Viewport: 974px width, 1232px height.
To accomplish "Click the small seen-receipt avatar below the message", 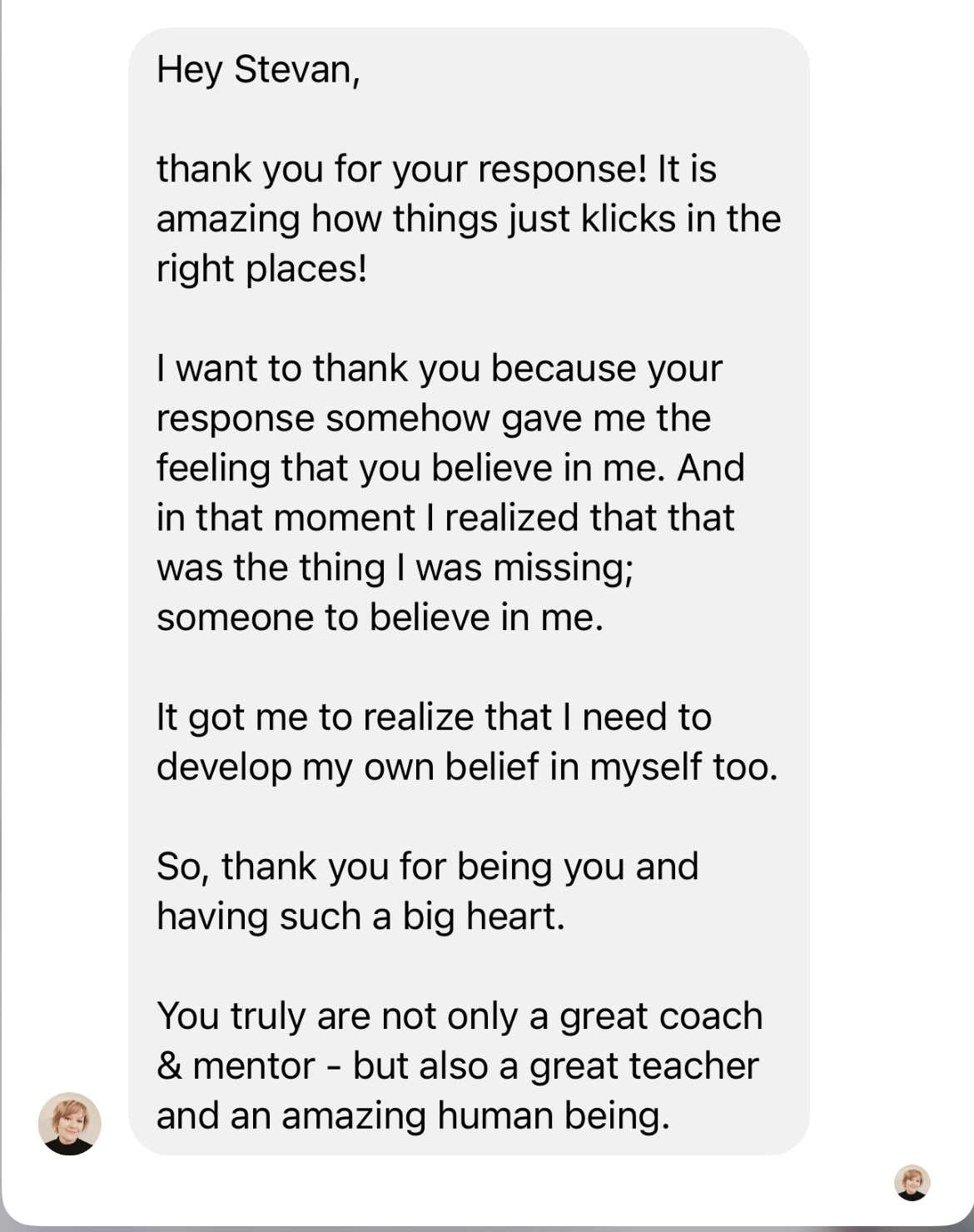I will pyautogui.click(x=912, y=1182).
